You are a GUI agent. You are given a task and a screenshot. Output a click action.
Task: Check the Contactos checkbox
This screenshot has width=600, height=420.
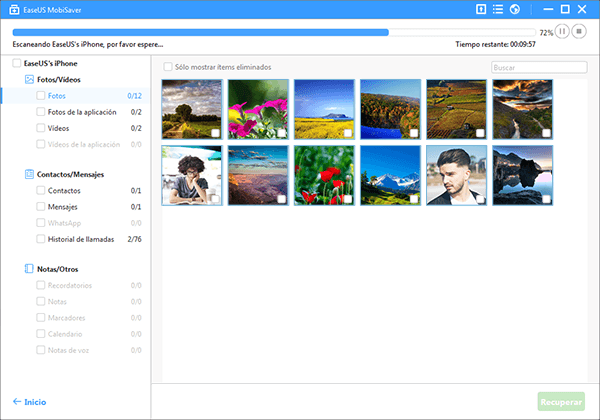tap(41, 190)
